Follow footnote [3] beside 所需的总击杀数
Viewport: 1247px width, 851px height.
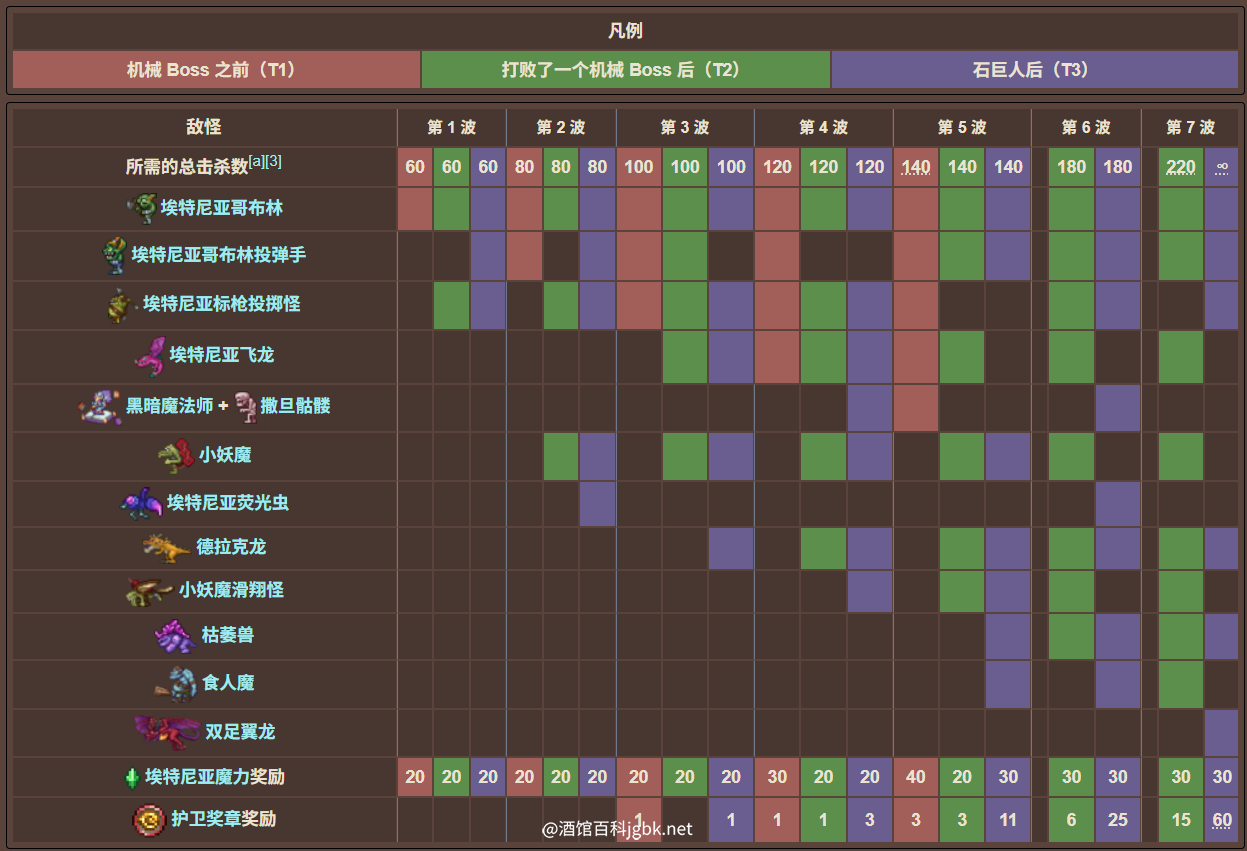tap(273, 161)
